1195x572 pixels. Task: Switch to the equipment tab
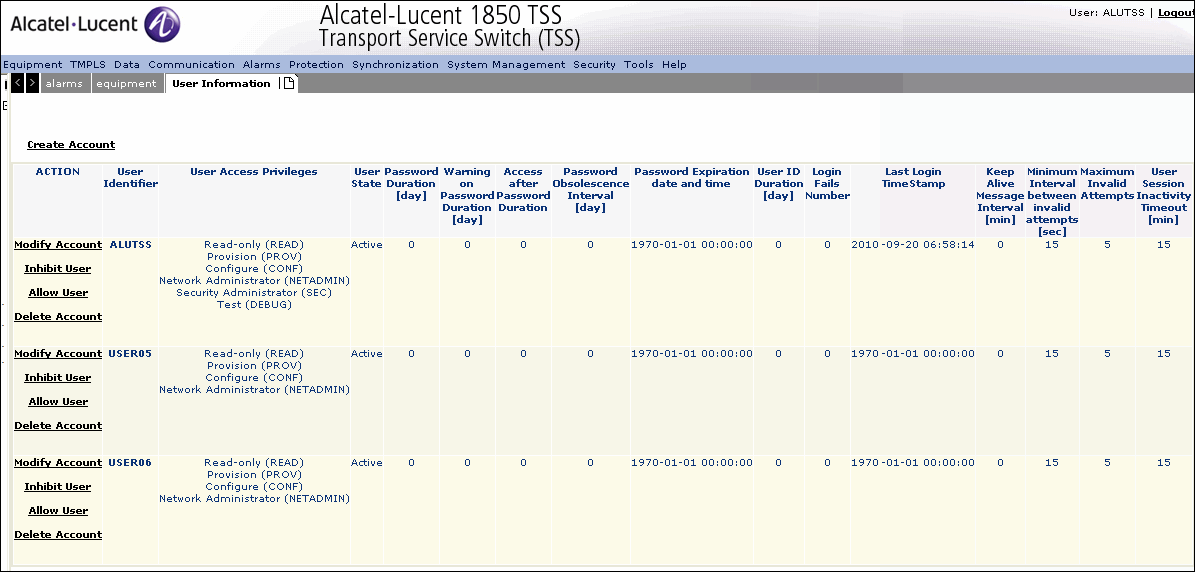[x=127, y=84]
